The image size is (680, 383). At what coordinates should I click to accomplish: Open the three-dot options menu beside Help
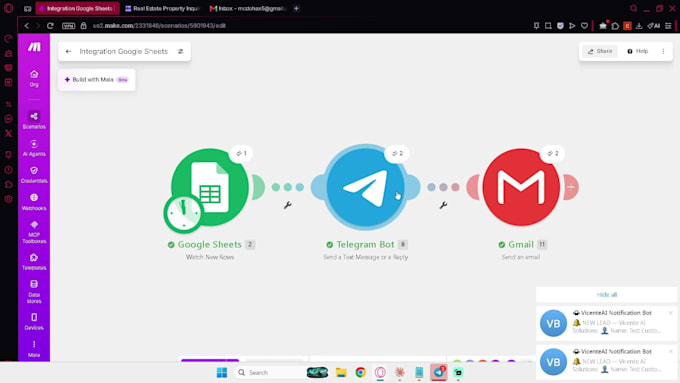[x=663, y=51]
